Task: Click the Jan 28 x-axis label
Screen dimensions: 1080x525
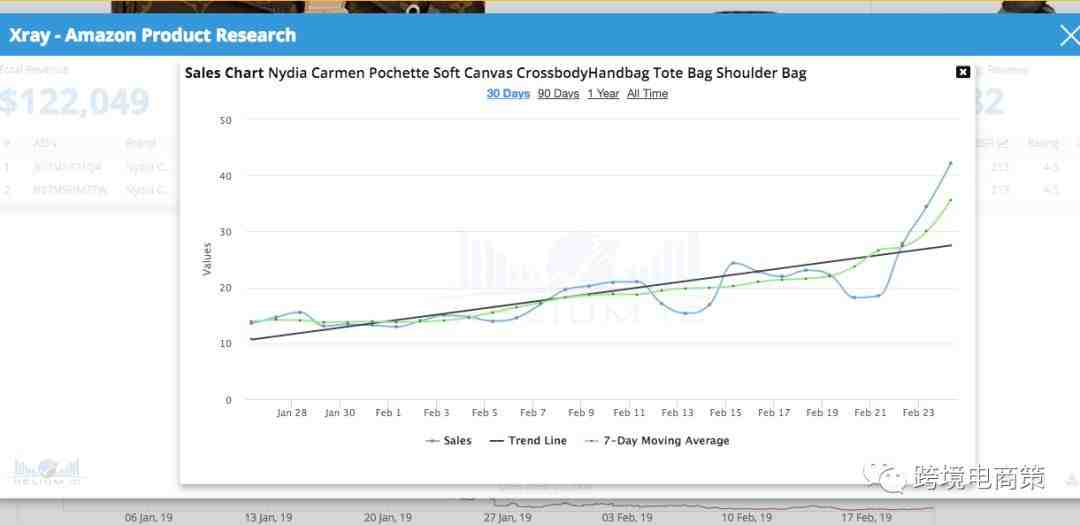Action: coord(291,413)
